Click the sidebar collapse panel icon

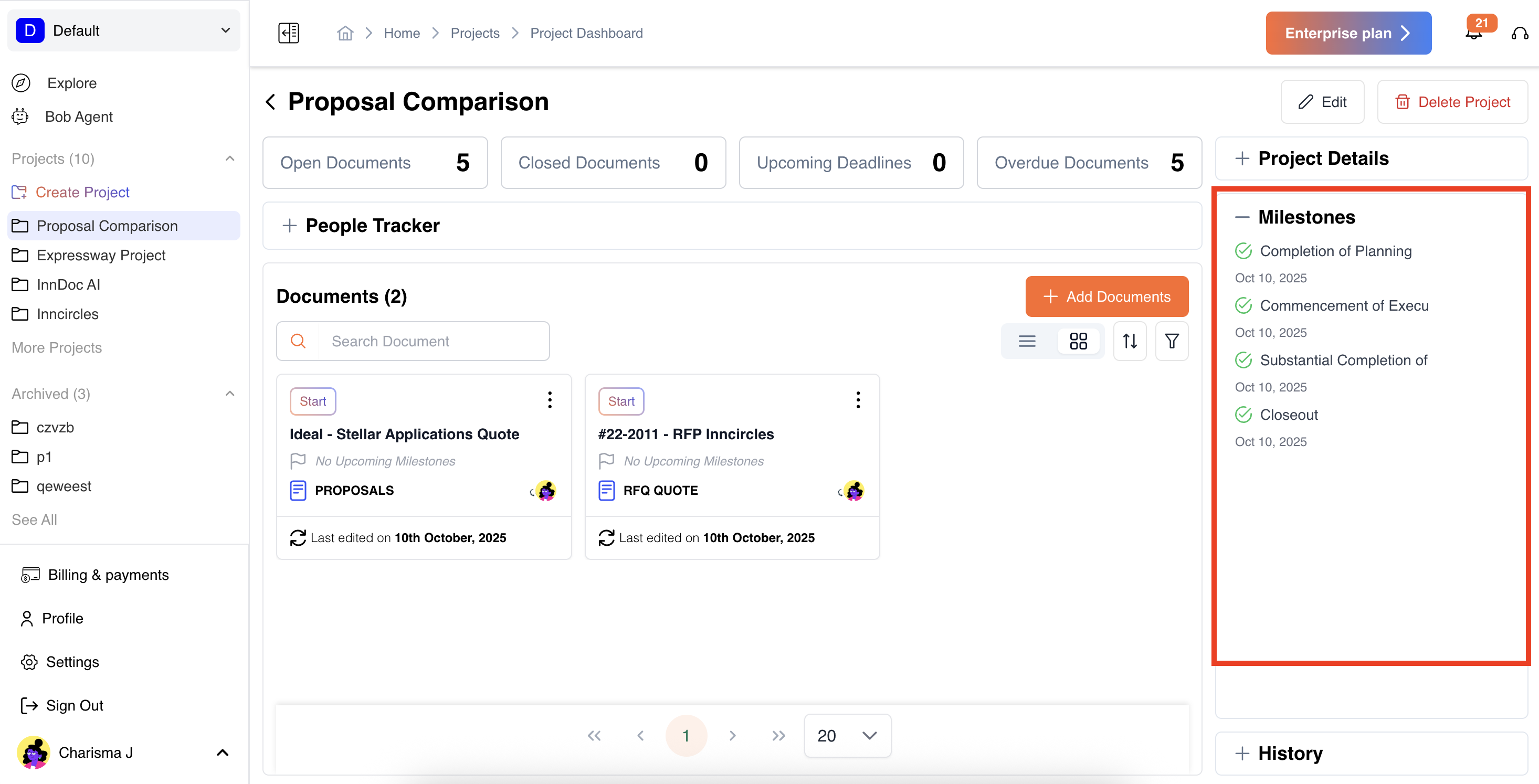point(289,33)
